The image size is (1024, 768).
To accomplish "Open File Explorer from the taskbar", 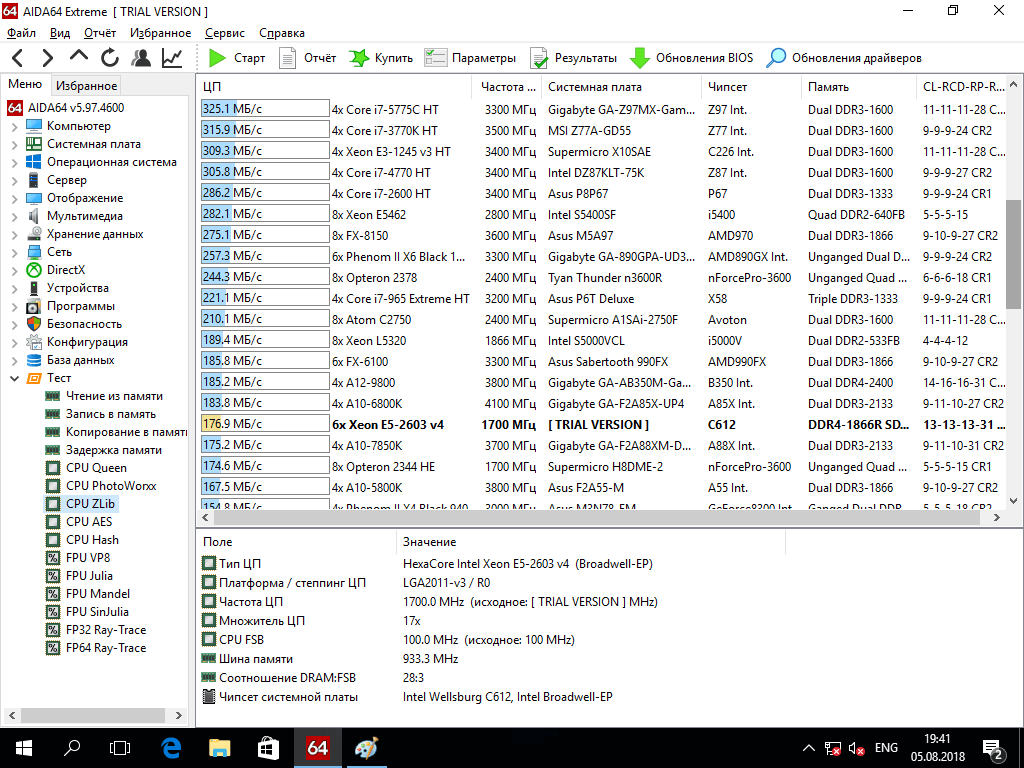I will point(219,748).
